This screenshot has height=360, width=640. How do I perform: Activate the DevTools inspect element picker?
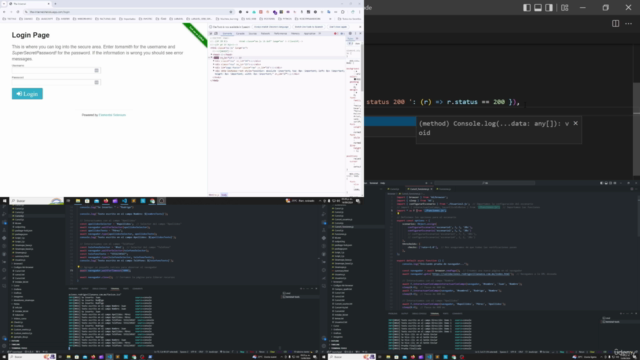[211, 33]
